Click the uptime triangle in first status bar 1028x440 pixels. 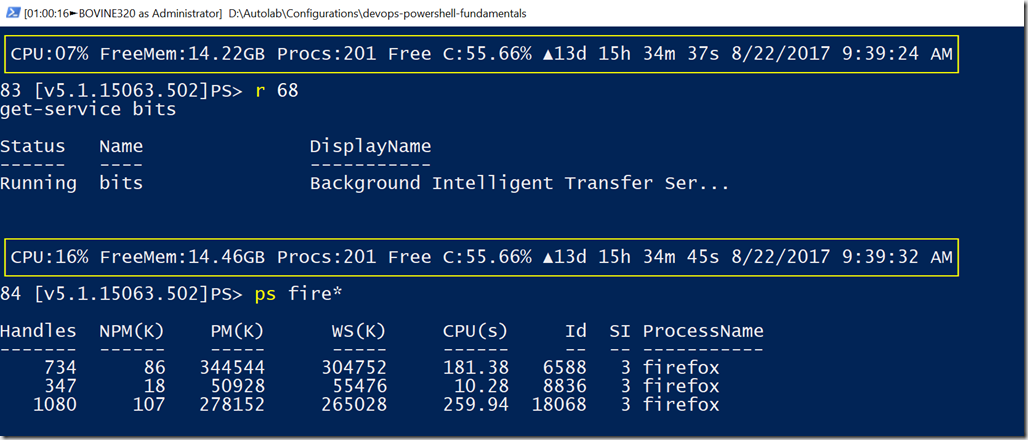coord(549,54)
